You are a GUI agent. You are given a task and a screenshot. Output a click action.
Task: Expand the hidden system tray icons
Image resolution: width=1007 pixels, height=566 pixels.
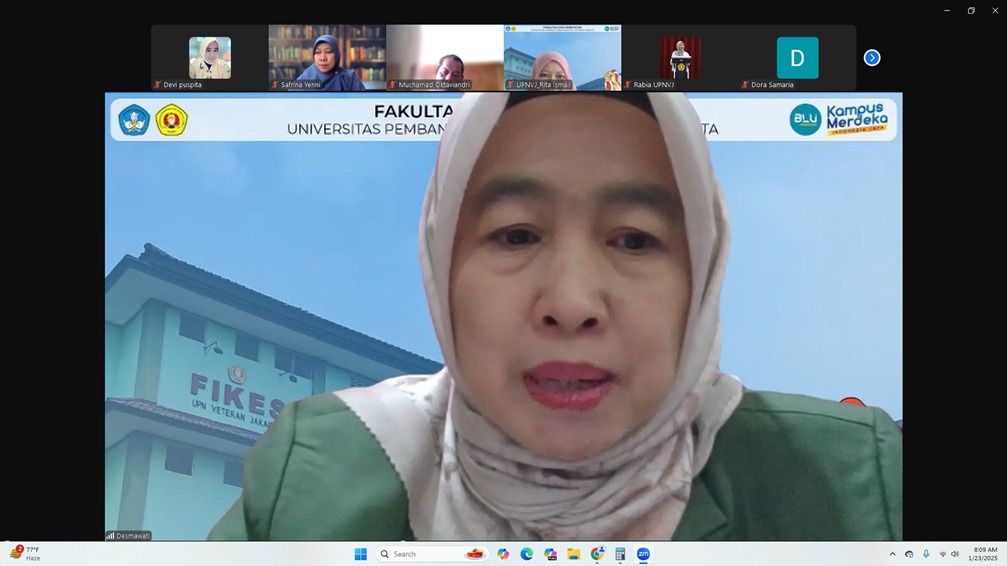click(x=892, y=554)
